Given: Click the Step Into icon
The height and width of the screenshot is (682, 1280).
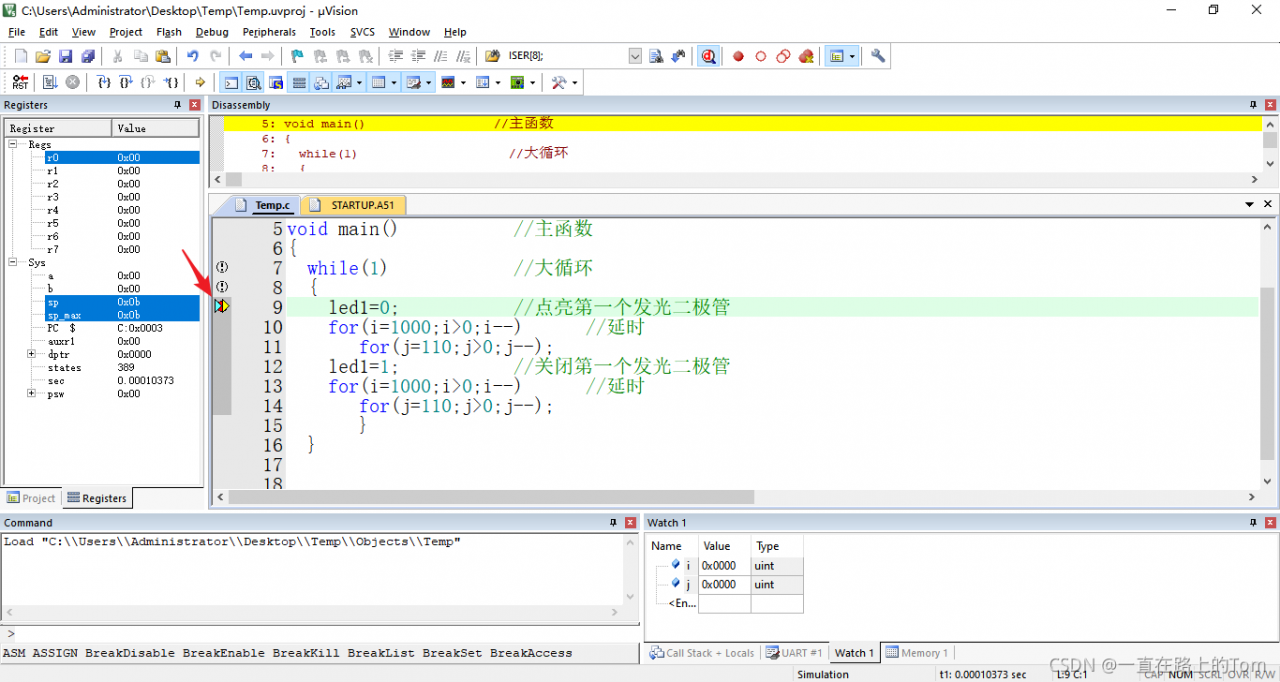Looking at the screenshot, I should [104, 82].
